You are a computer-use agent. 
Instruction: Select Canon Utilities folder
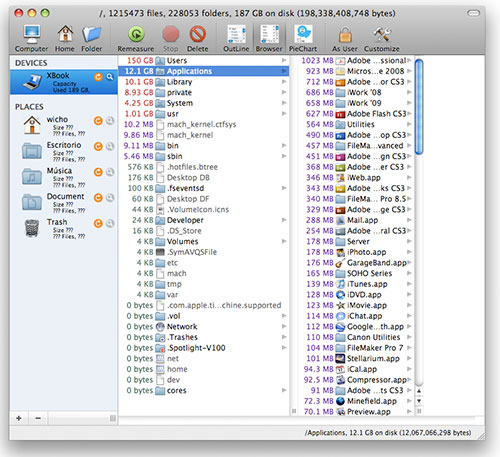pos(356,337)
